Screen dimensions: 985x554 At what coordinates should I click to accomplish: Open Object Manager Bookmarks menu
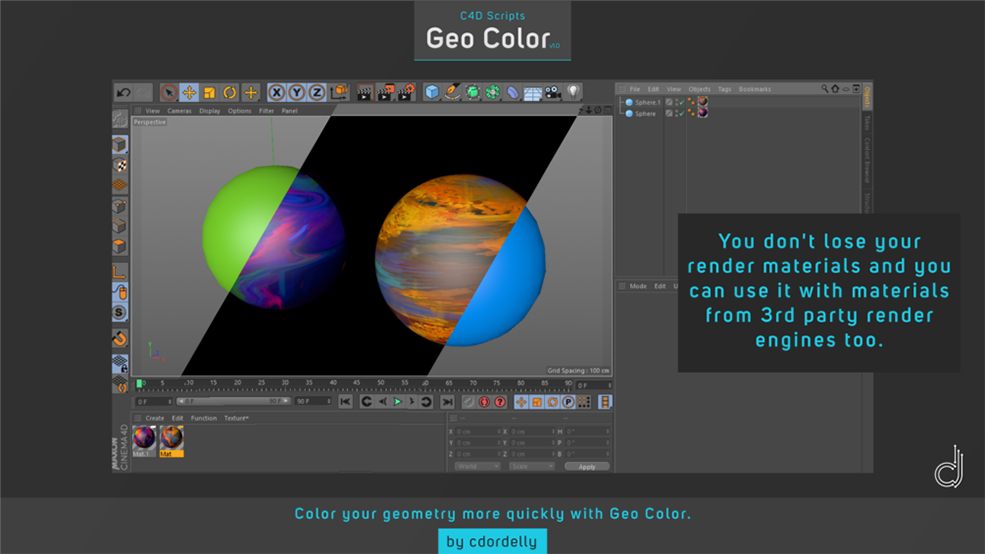click(x=754, y=89)
